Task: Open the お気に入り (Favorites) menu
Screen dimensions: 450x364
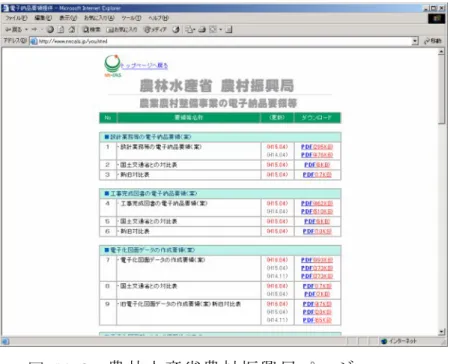Action: 99,18
